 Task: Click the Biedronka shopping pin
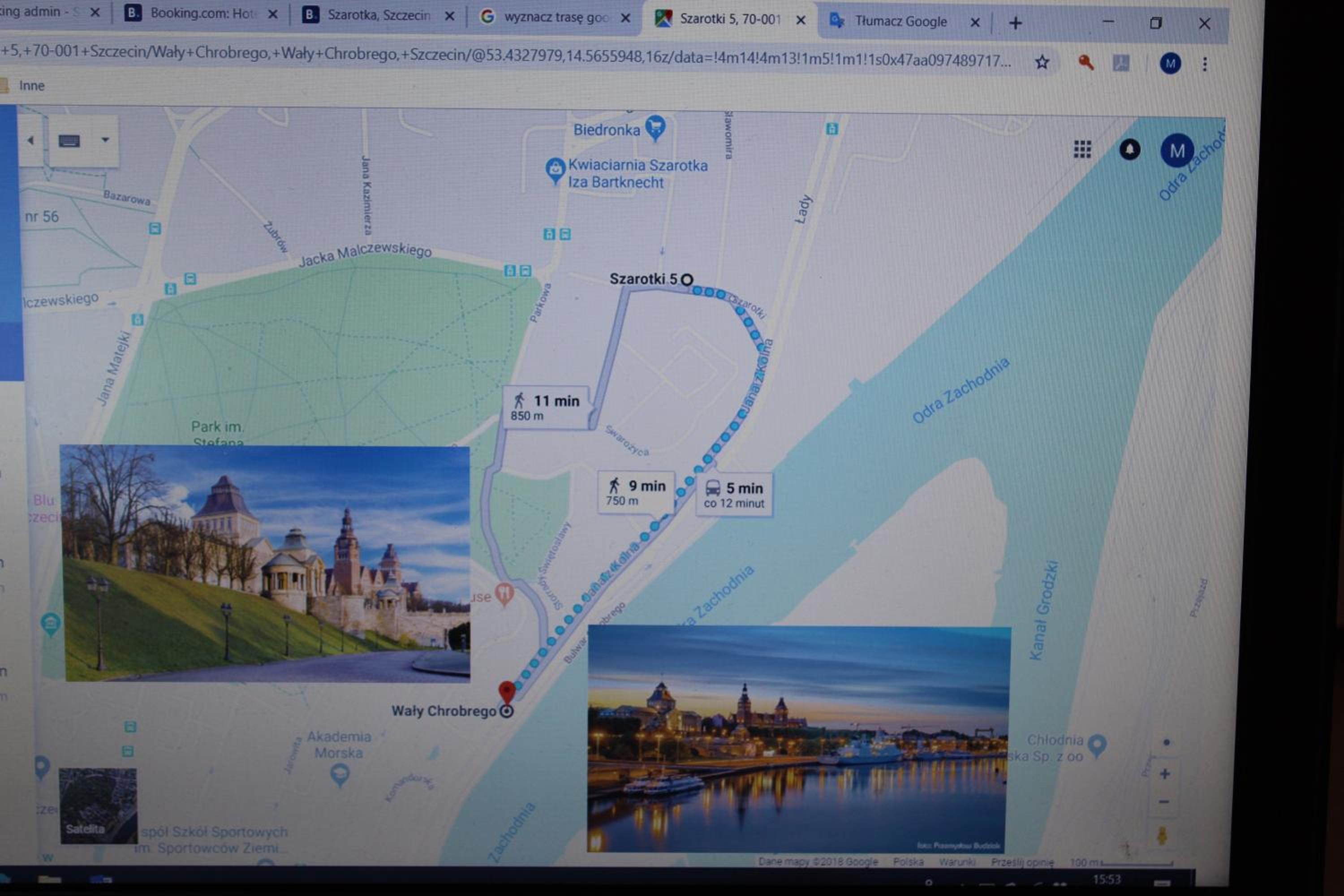coord(655,128)
